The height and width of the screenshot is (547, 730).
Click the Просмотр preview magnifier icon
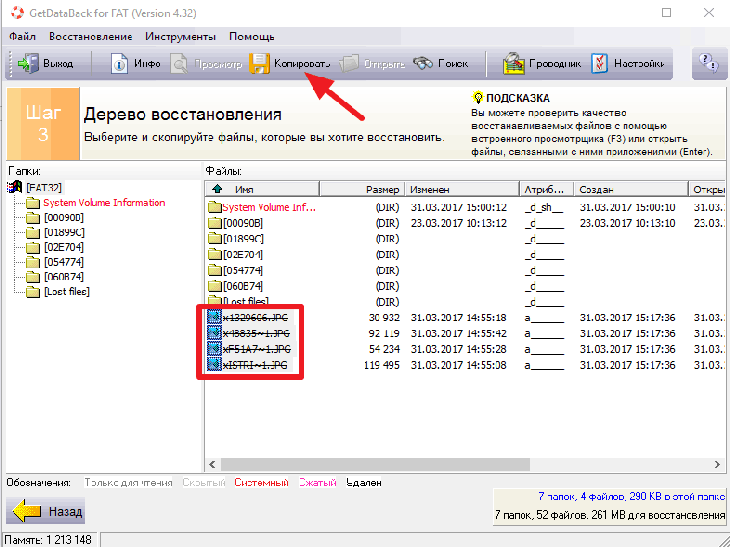pos(179,64)
